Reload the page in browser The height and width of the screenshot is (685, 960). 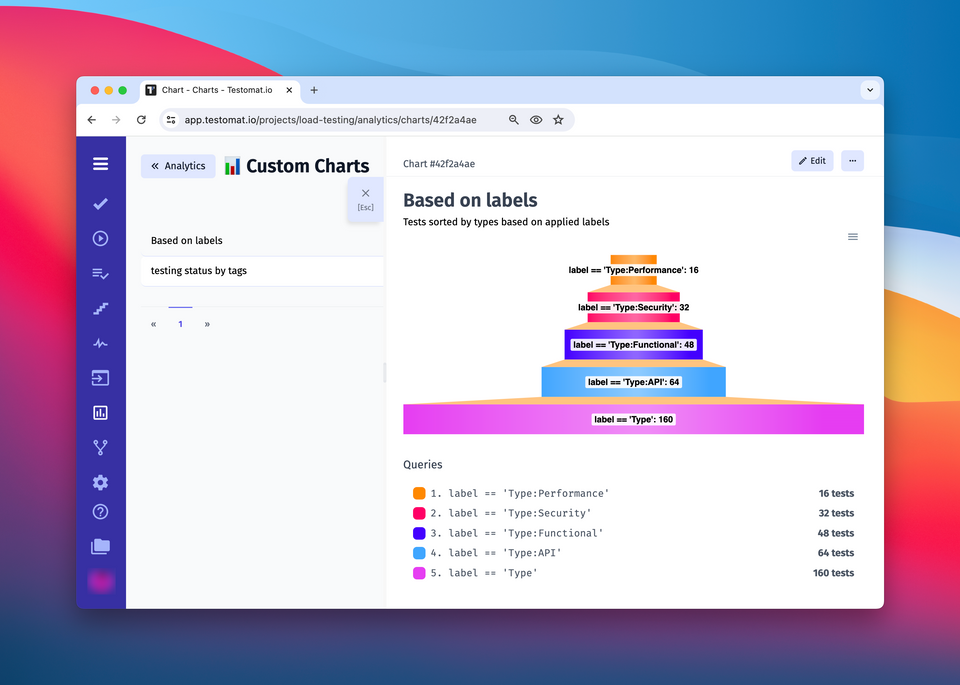pyautogui.click(x=141, y=120)
